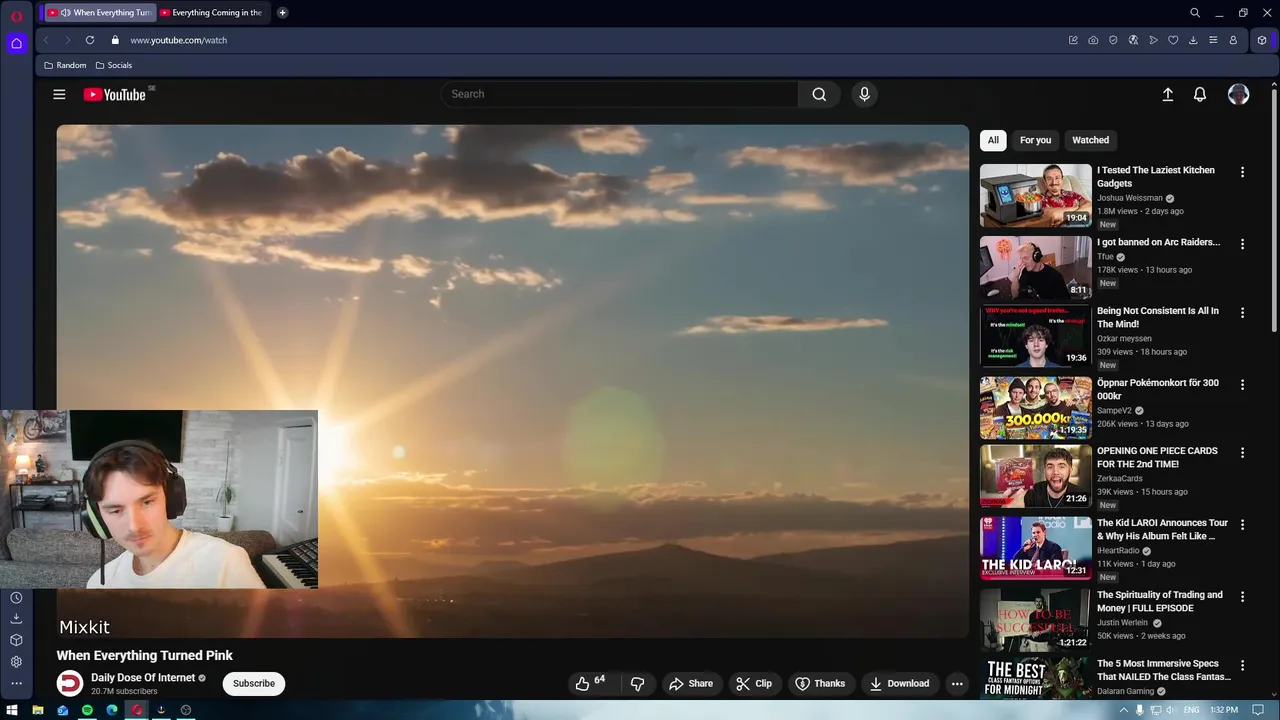Image resolution: width=1280 pixels, height=720 pixels.
Task: Start voice search with microphone icon
Action: (865, 94)
